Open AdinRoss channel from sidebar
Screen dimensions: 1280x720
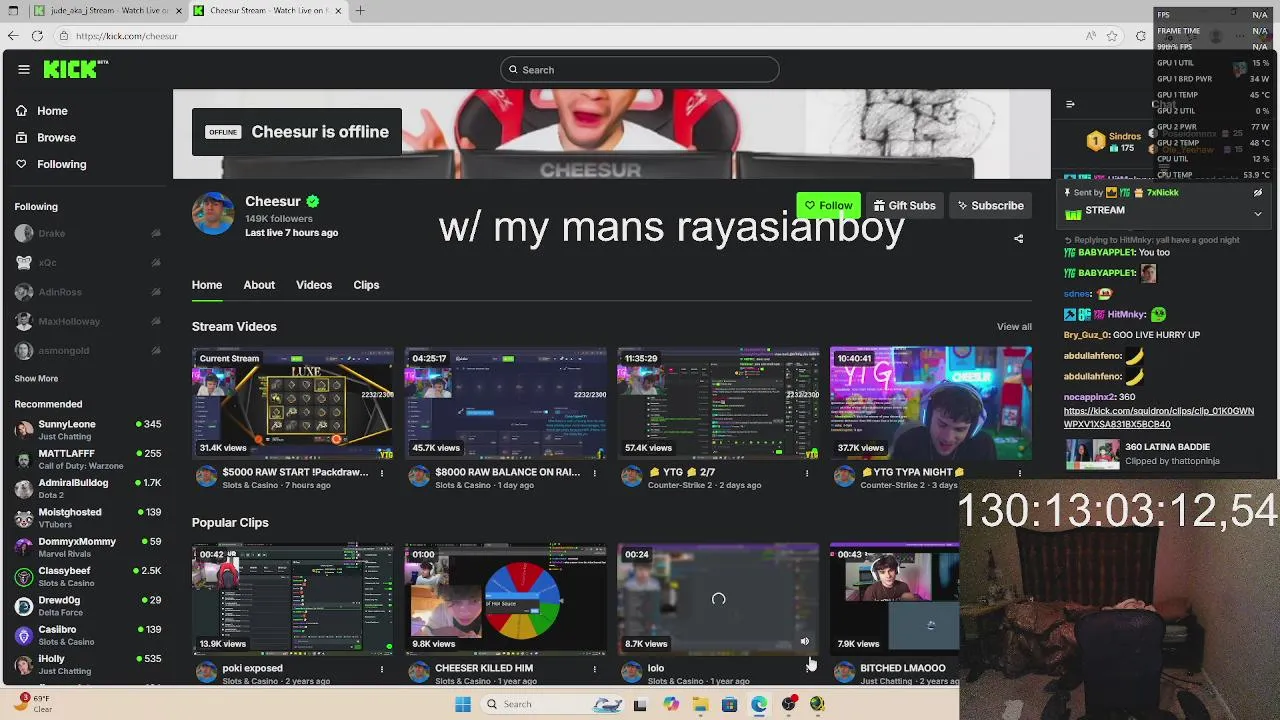(88, 292)
